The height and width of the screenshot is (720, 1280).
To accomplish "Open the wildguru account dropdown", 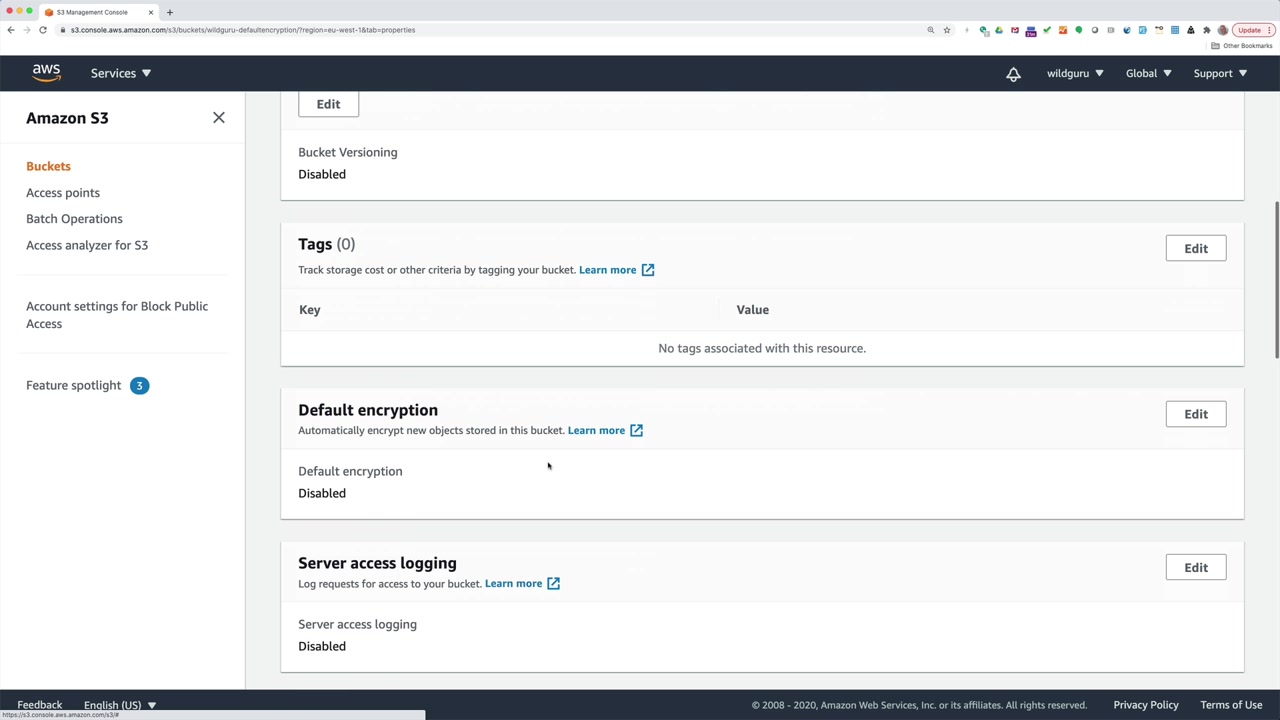I will pos(1075,73).
